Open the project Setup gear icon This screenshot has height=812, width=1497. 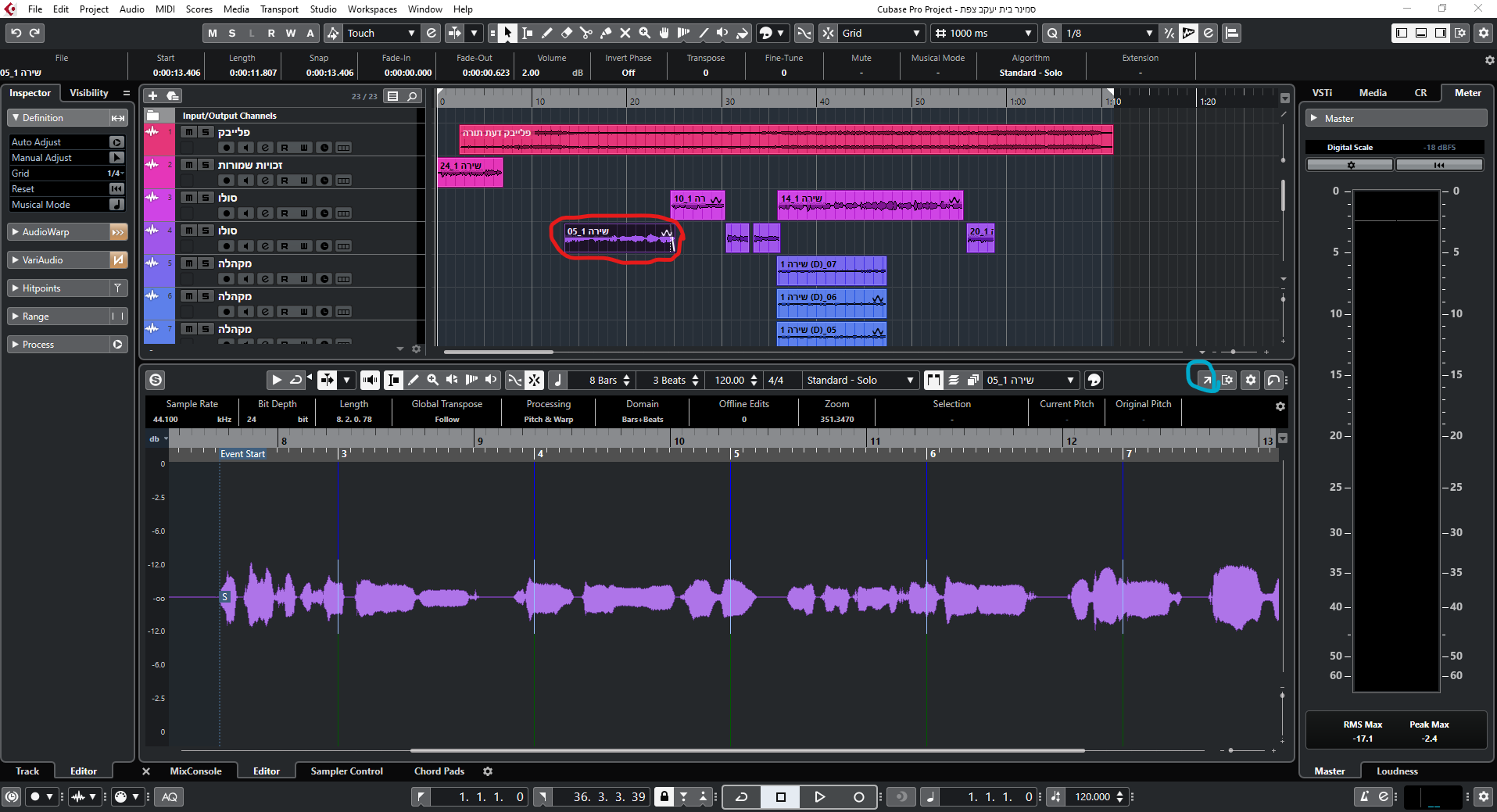1484,33
